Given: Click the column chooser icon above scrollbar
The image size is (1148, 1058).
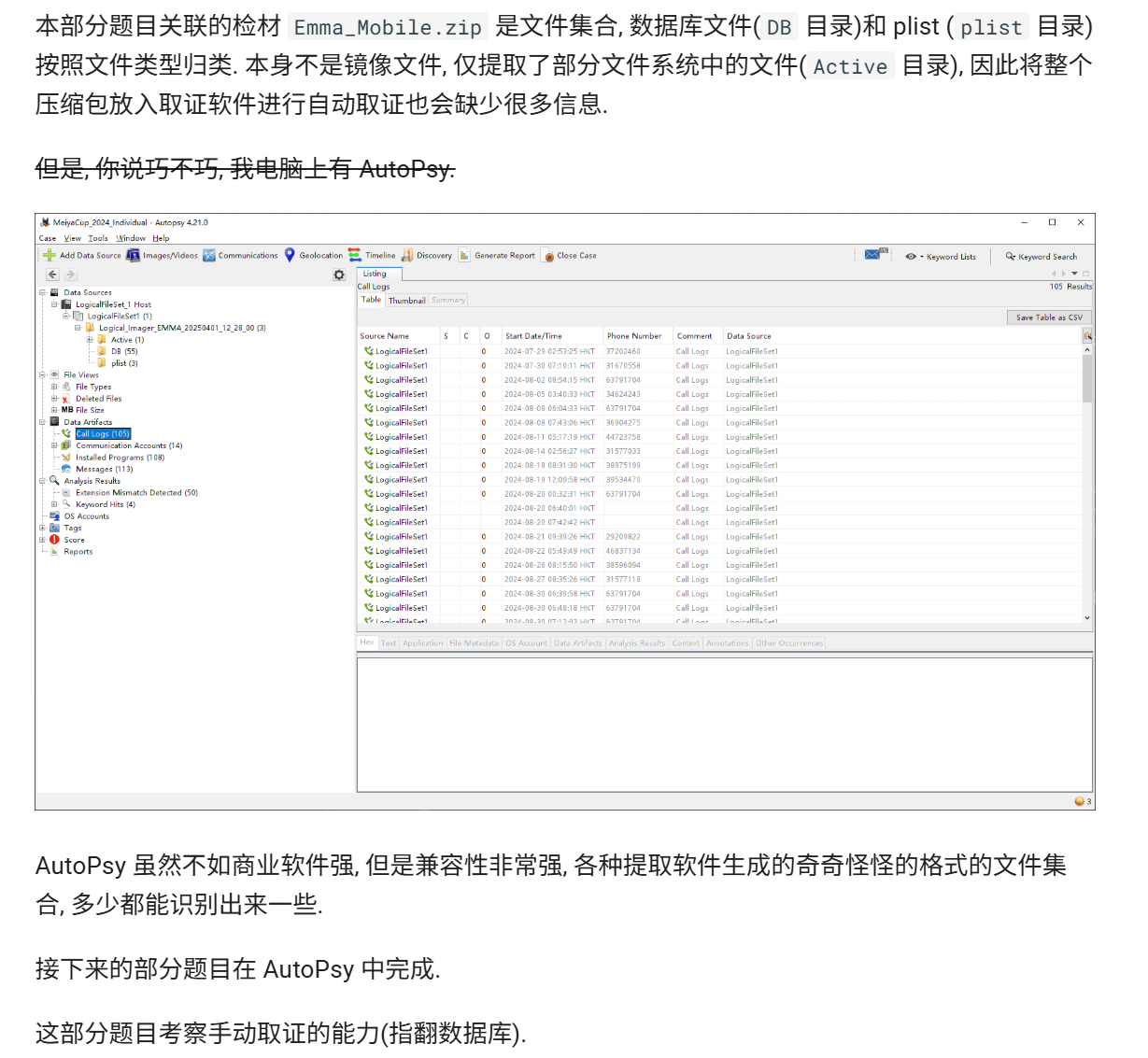Looking at the screenshot, I should click(1087, 335).
